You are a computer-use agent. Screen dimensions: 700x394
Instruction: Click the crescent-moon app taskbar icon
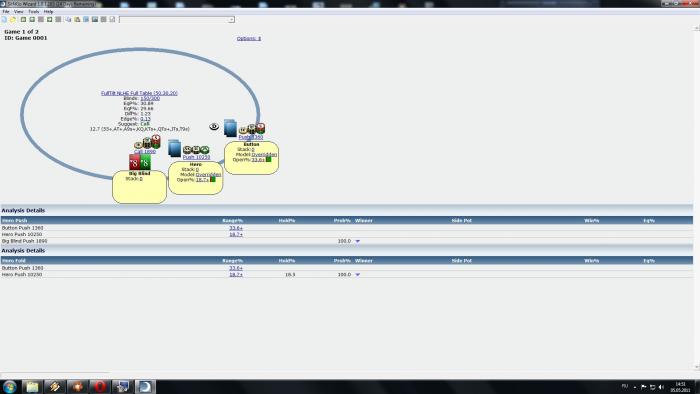(145, 386)
